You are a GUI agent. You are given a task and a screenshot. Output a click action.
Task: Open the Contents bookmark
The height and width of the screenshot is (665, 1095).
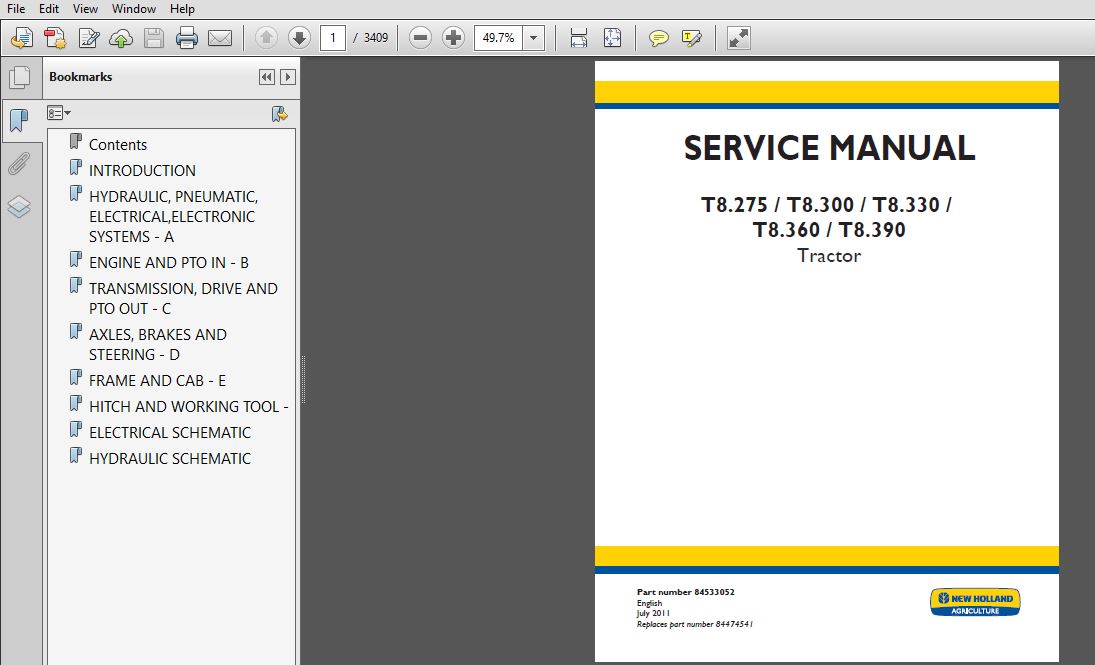[118, 145]
